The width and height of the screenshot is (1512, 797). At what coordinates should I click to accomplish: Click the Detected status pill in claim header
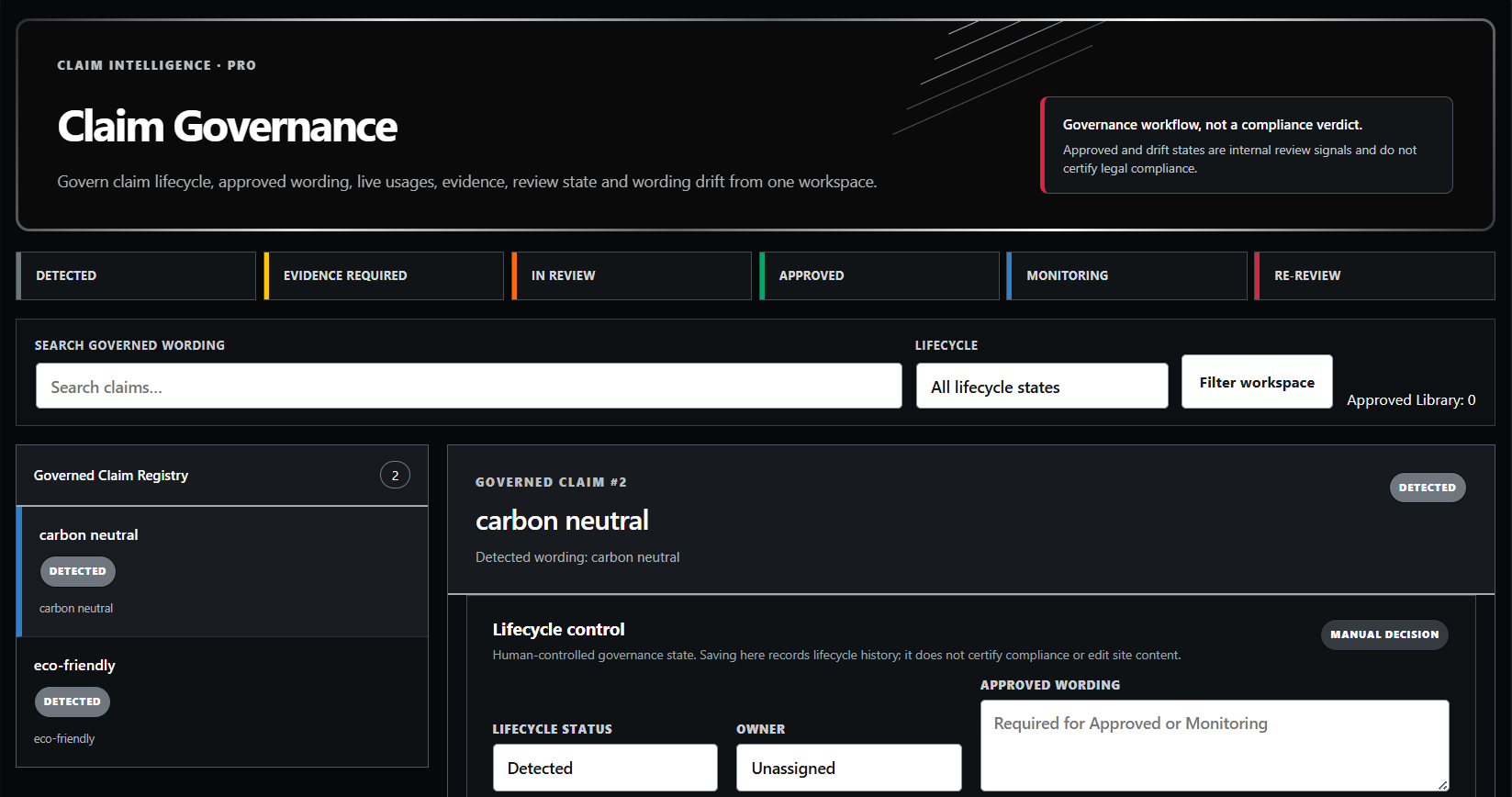click(x=1428, y=488)
